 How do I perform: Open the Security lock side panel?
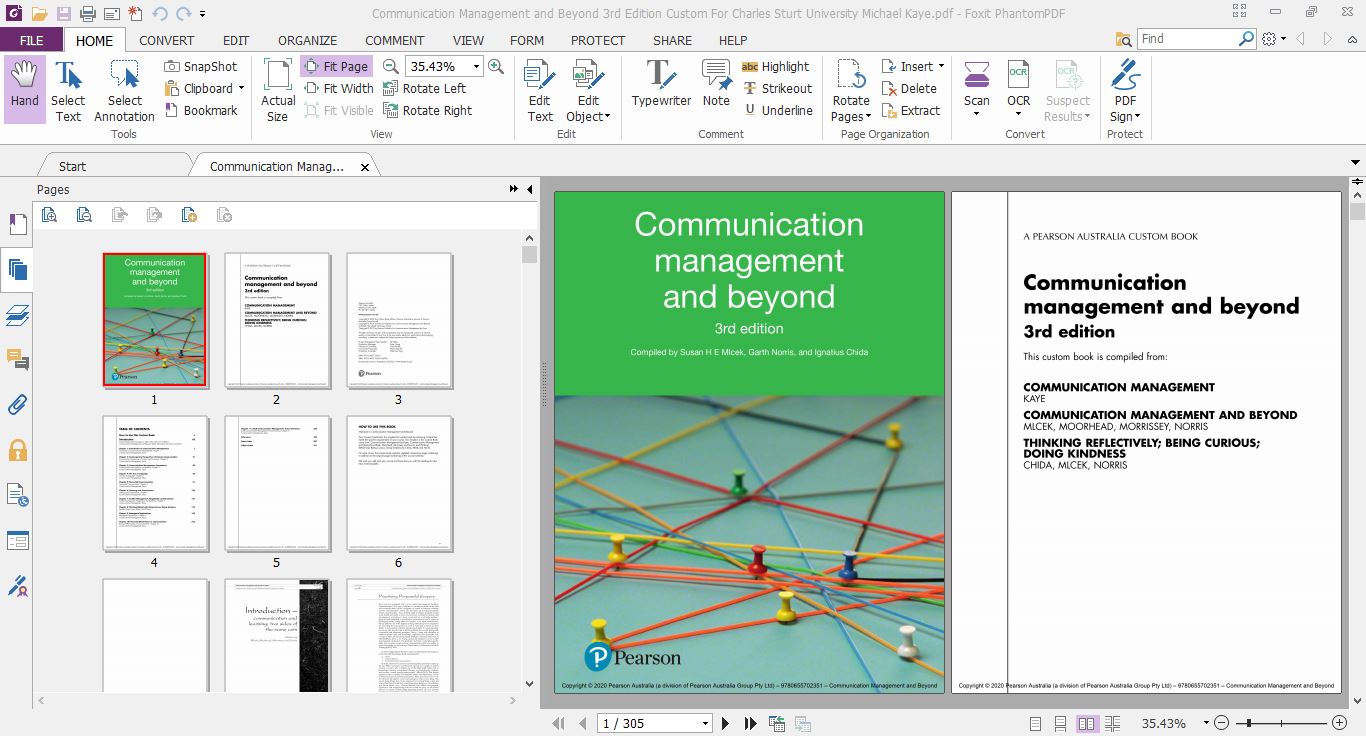coord(17,450)
